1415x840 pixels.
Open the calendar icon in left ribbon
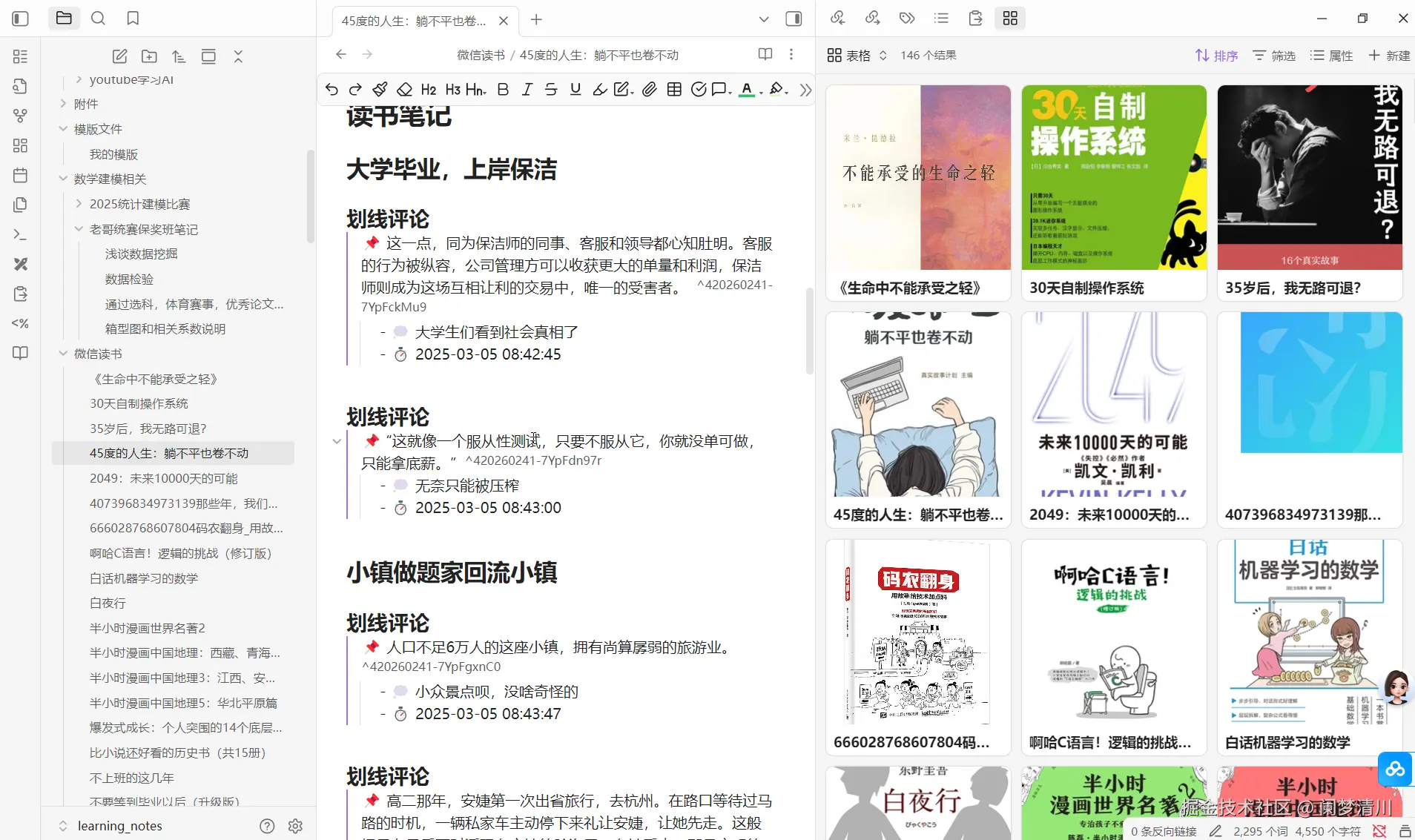21,175
